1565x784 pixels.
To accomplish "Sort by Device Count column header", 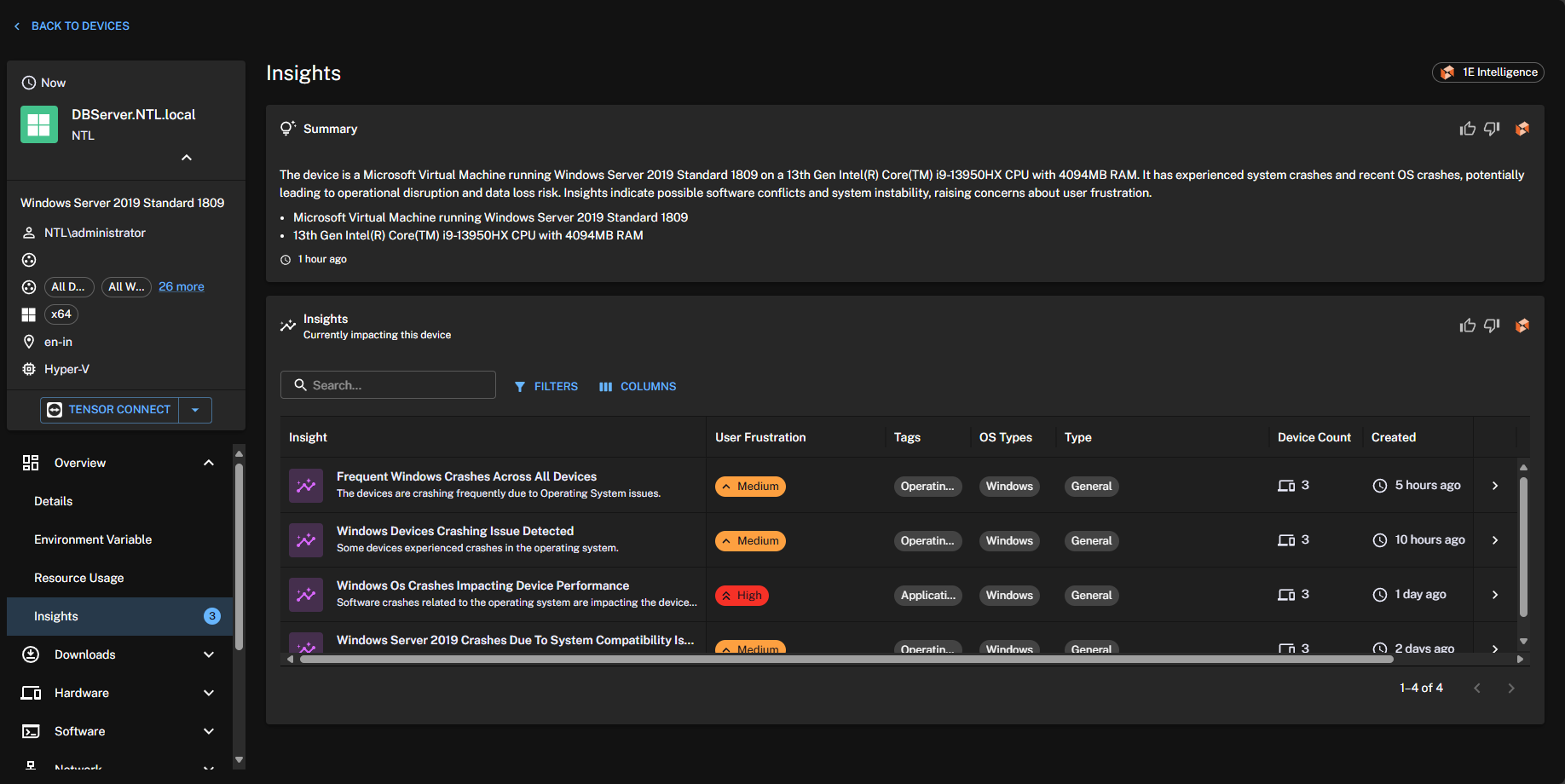I will point(1314,437).
